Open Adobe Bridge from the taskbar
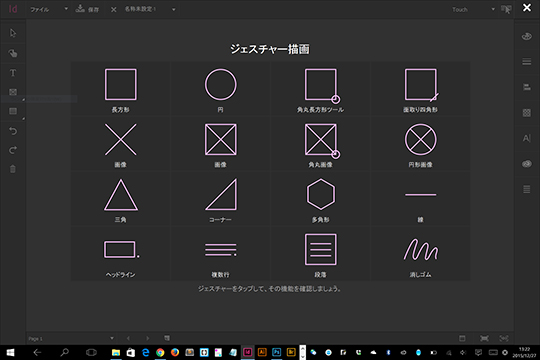Image resolution: width=540 pixels, height=360 pixels. pyautogui.click(x=291, y=352)
